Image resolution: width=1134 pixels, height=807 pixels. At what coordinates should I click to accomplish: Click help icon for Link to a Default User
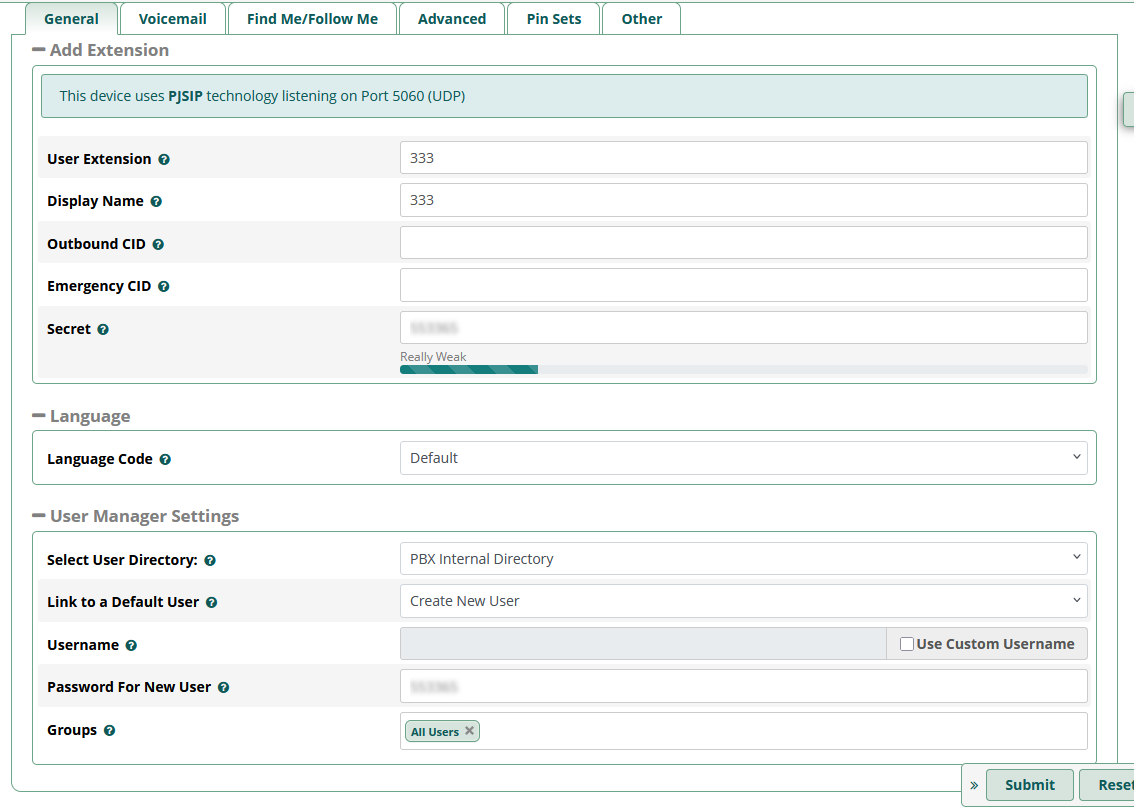(x=211, y=603)
